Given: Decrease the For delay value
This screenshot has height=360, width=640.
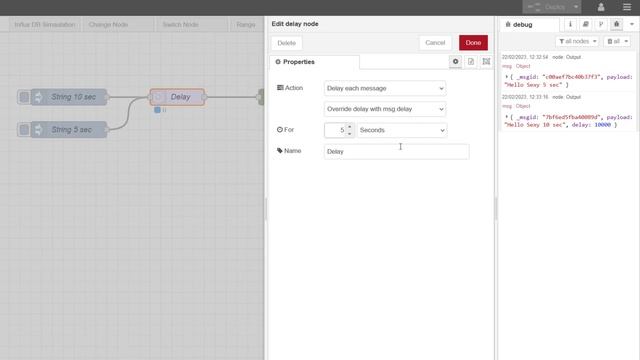Looking at the screenshot, I should [349, 133].
